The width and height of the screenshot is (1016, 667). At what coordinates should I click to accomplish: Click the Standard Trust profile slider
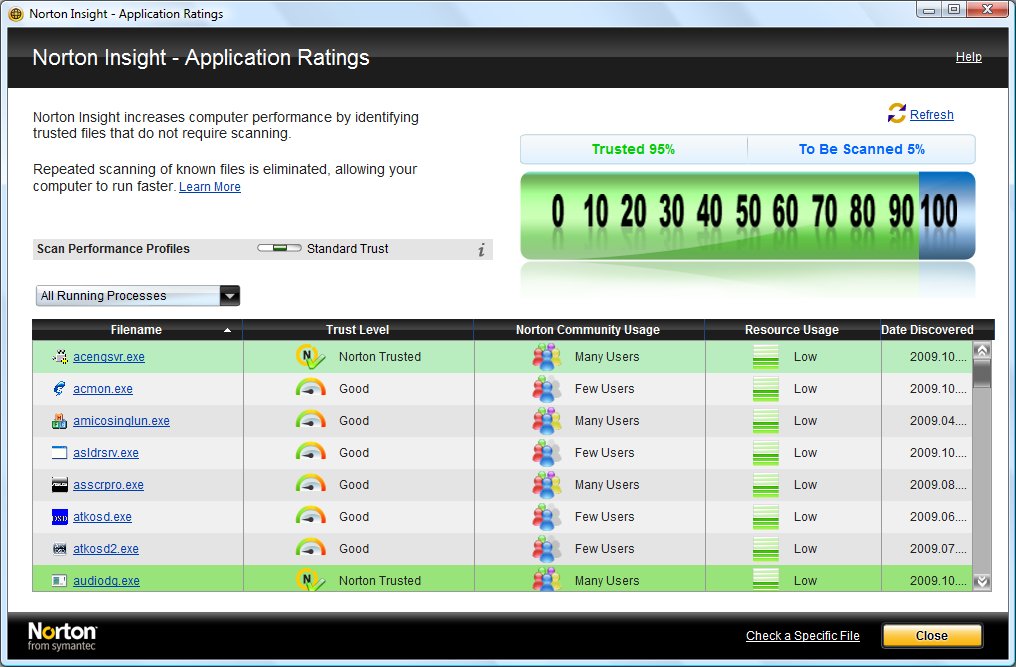pyautogui.click(x=279, y=248)
